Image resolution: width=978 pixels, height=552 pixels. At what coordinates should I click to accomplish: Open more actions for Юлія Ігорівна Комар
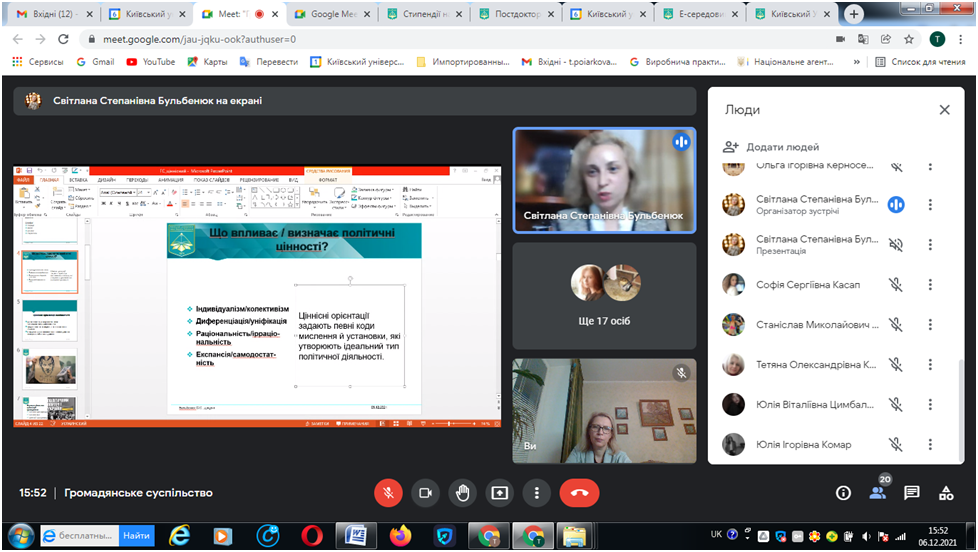coord(930,445)
